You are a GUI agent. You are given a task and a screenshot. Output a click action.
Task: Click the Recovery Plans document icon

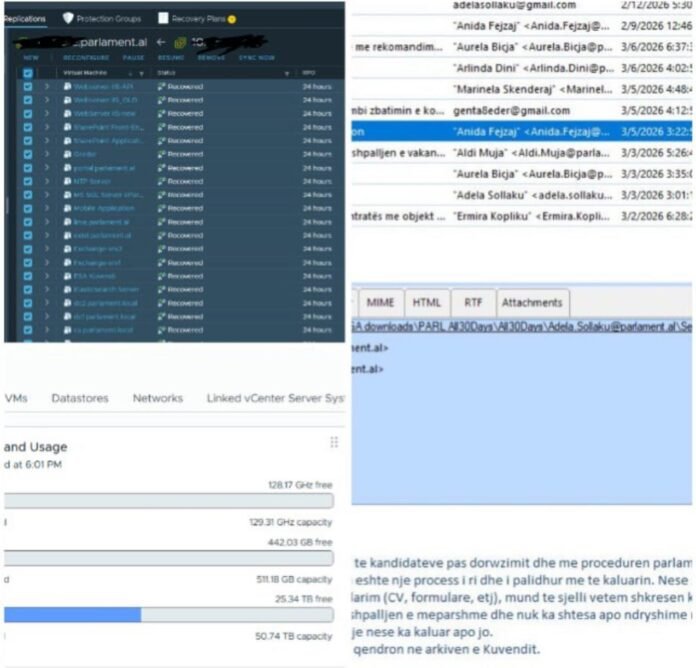click(x=162, y=18)
